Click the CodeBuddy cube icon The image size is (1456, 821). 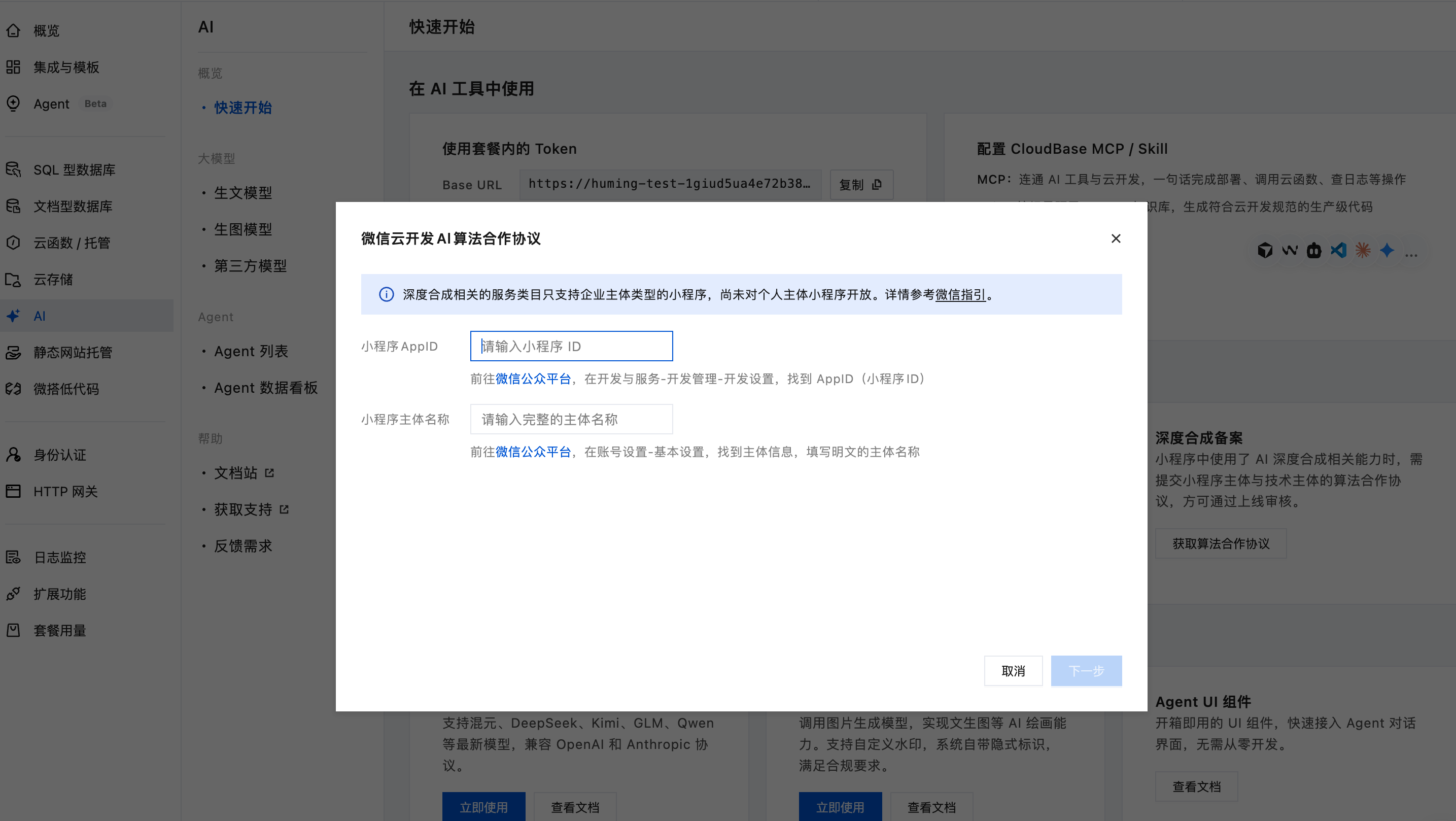pos(1265,250)
